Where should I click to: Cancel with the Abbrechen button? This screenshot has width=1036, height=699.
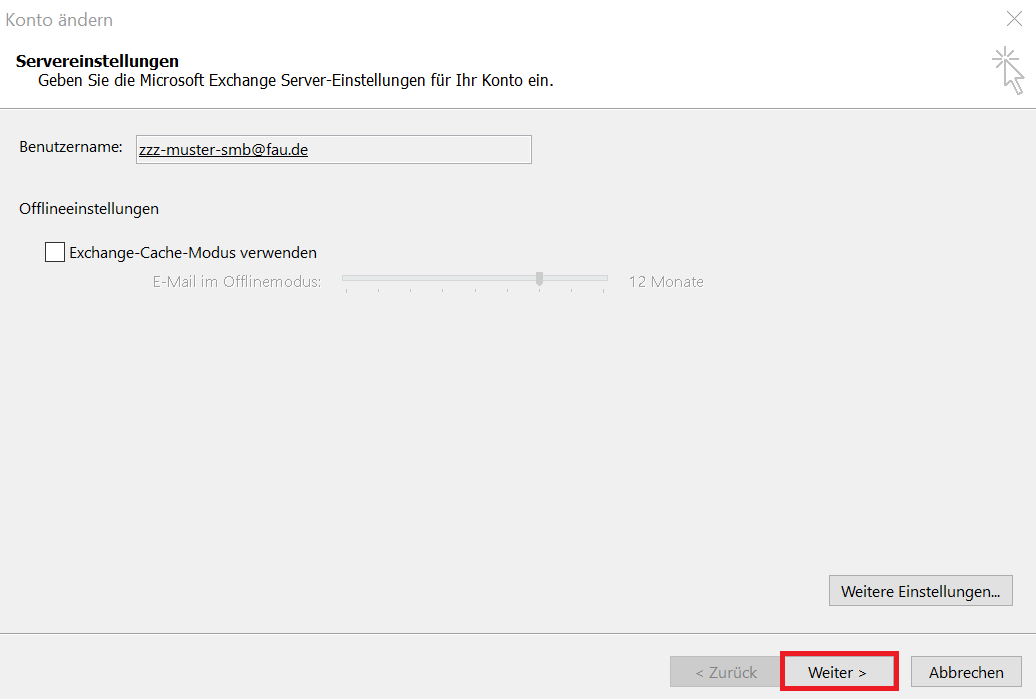(965, 672)
